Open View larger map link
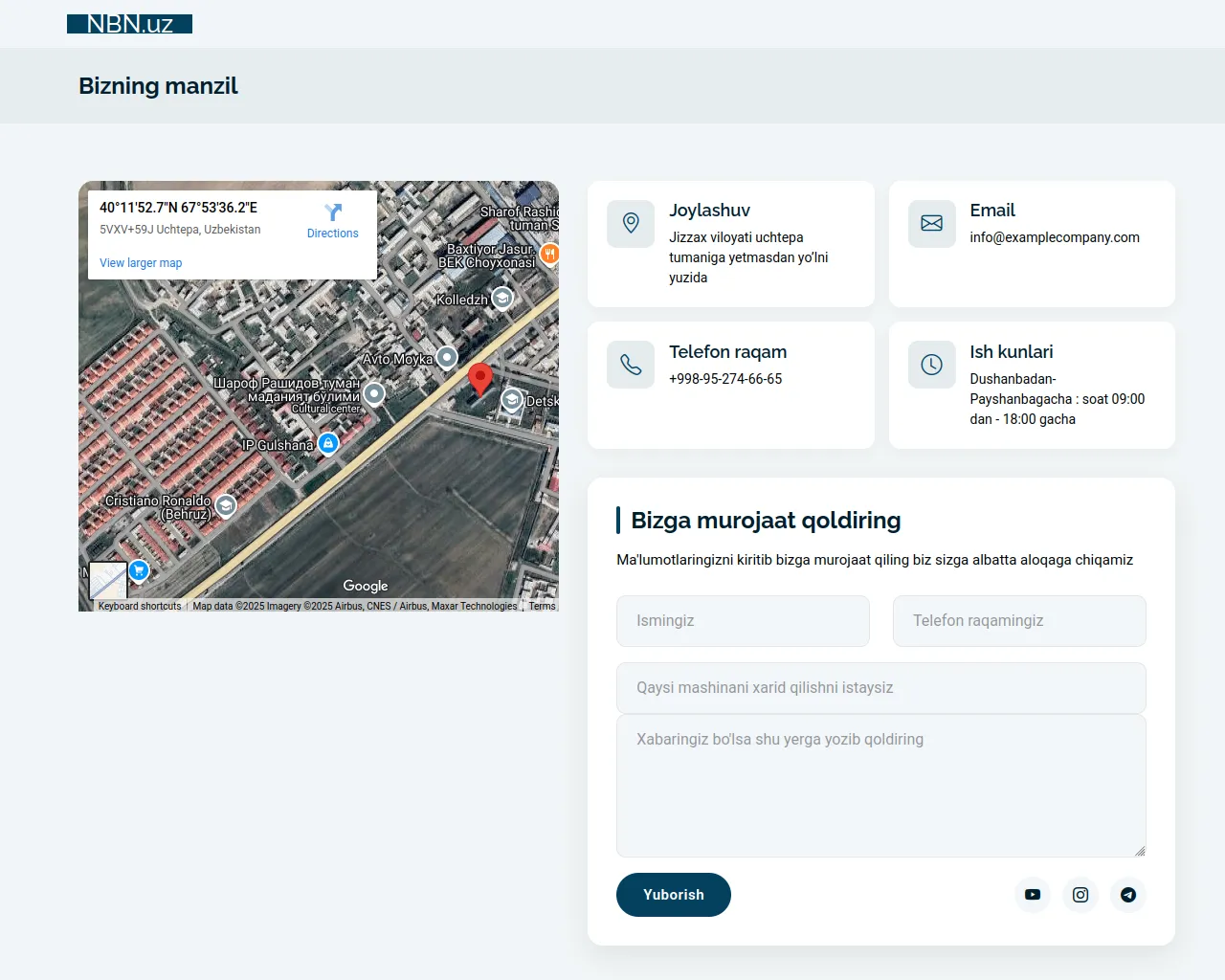The height and width of the screenshot is (980, 1225). tap(141, 263)
